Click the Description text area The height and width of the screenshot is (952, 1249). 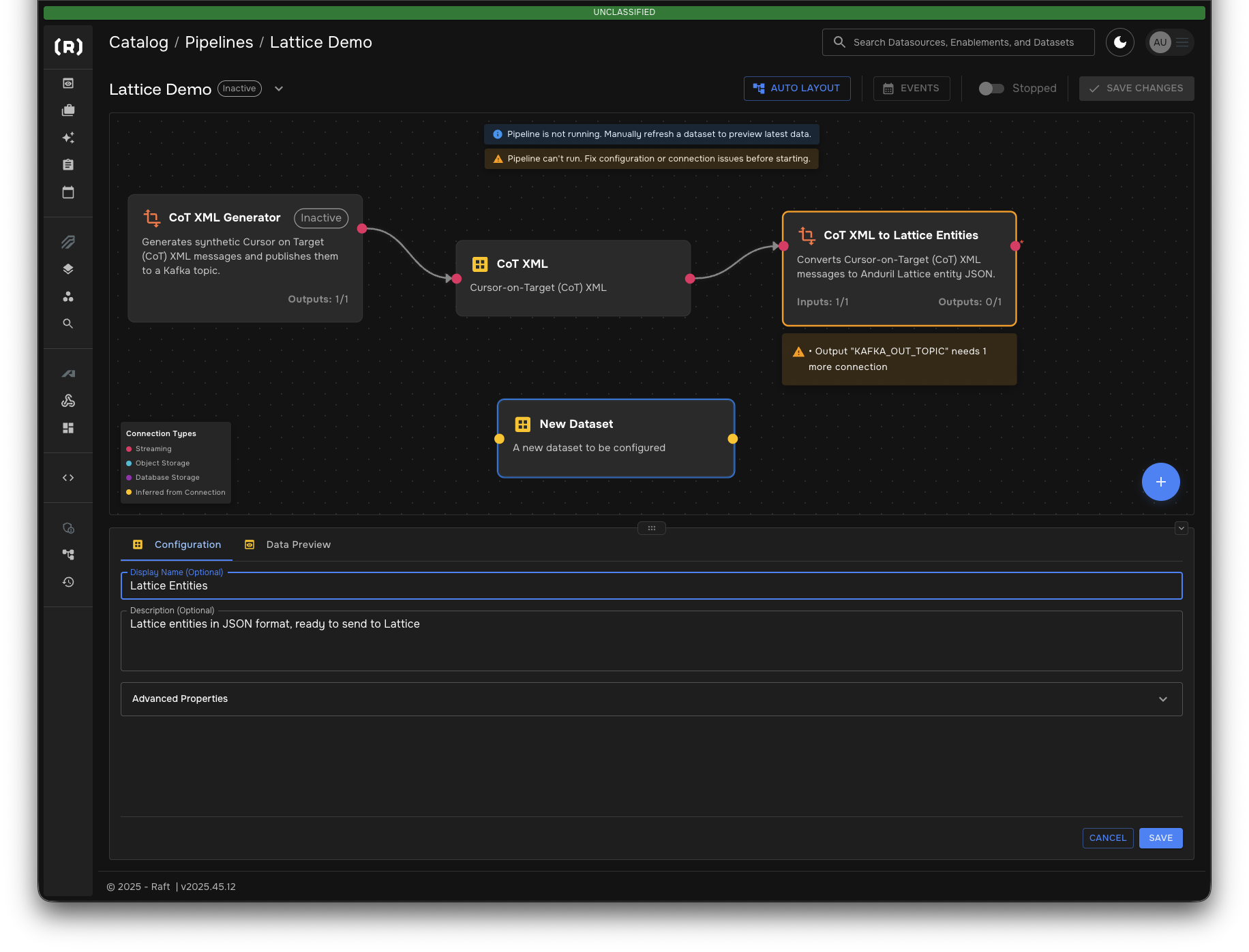(x=651, y=641)
